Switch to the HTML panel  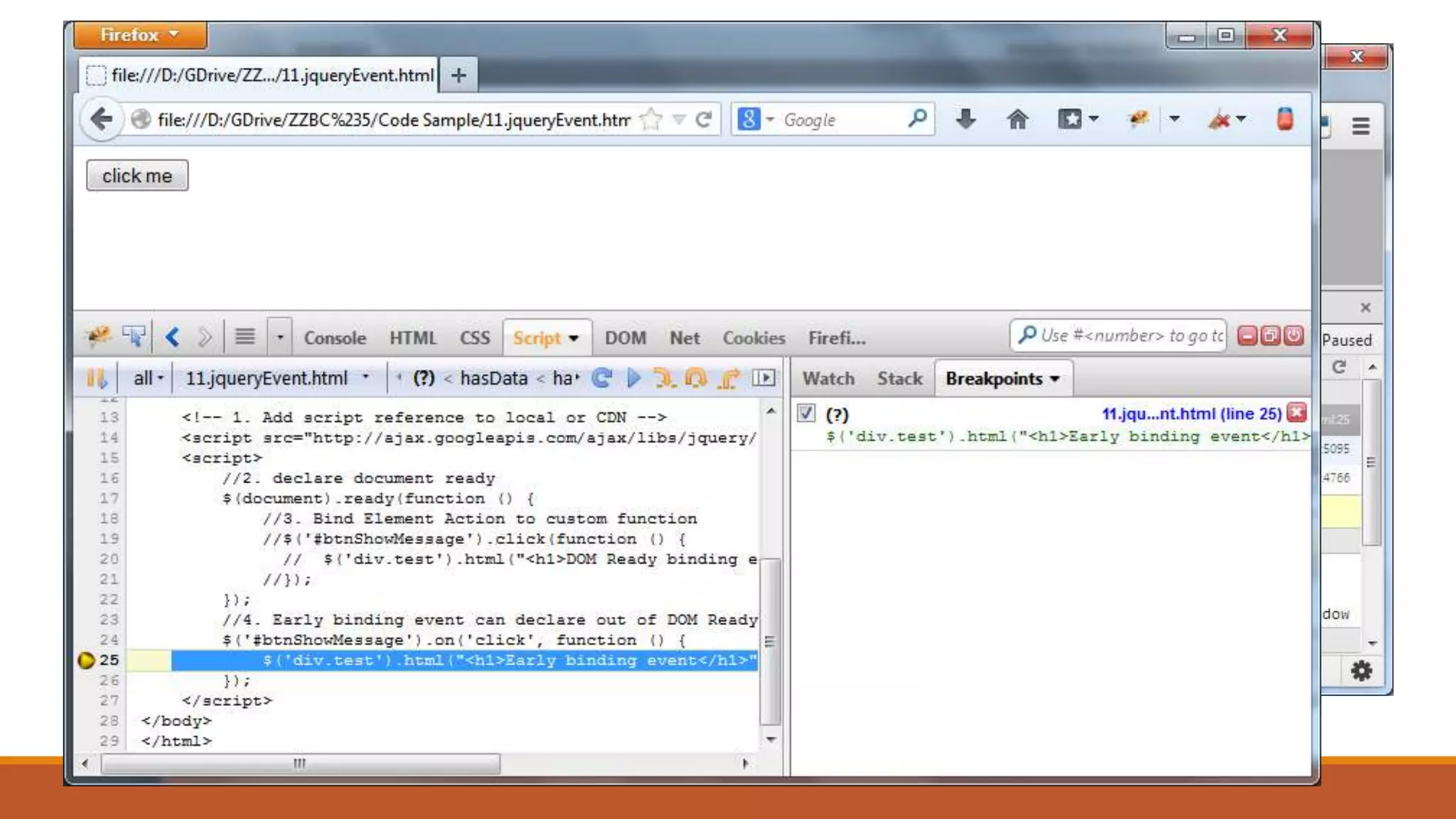(412, 338)
